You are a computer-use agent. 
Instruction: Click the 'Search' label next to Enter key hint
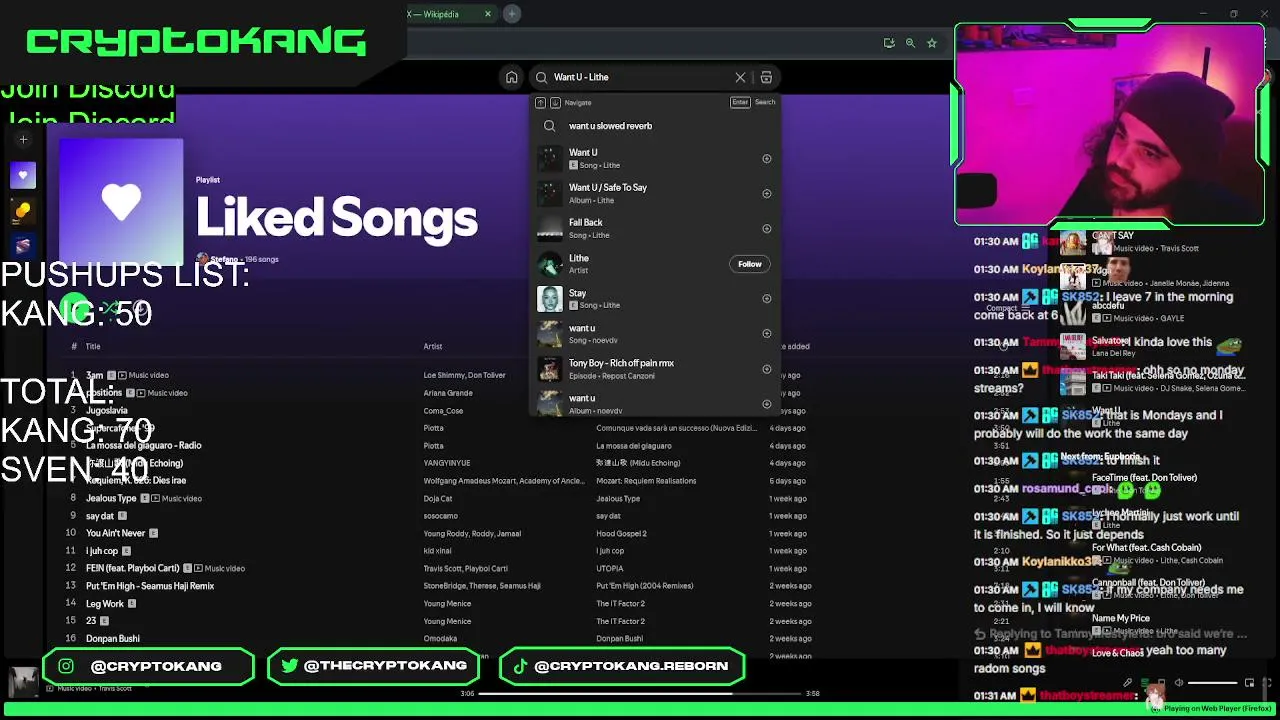pos(765,102)
